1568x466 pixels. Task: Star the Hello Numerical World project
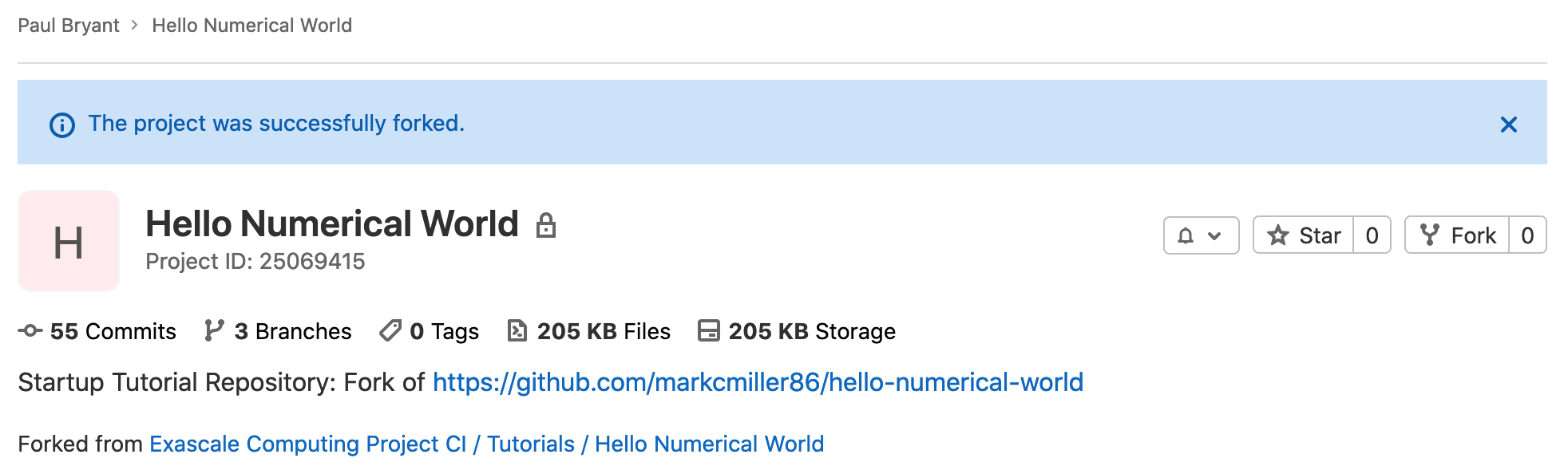[x=1304, y=235]
